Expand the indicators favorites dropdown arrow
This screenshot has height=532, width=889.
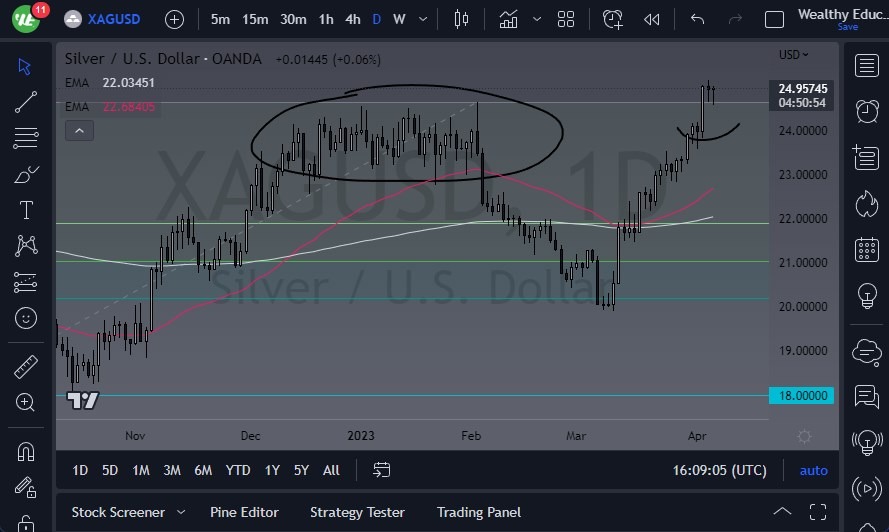(x=536, y=19)
